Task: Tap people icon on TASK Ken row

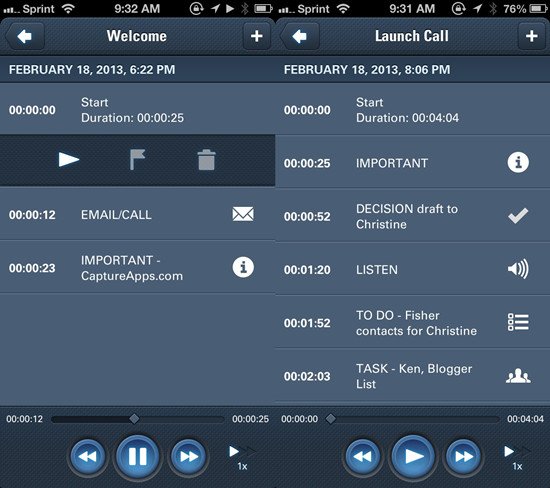Action: click(518, 376)
